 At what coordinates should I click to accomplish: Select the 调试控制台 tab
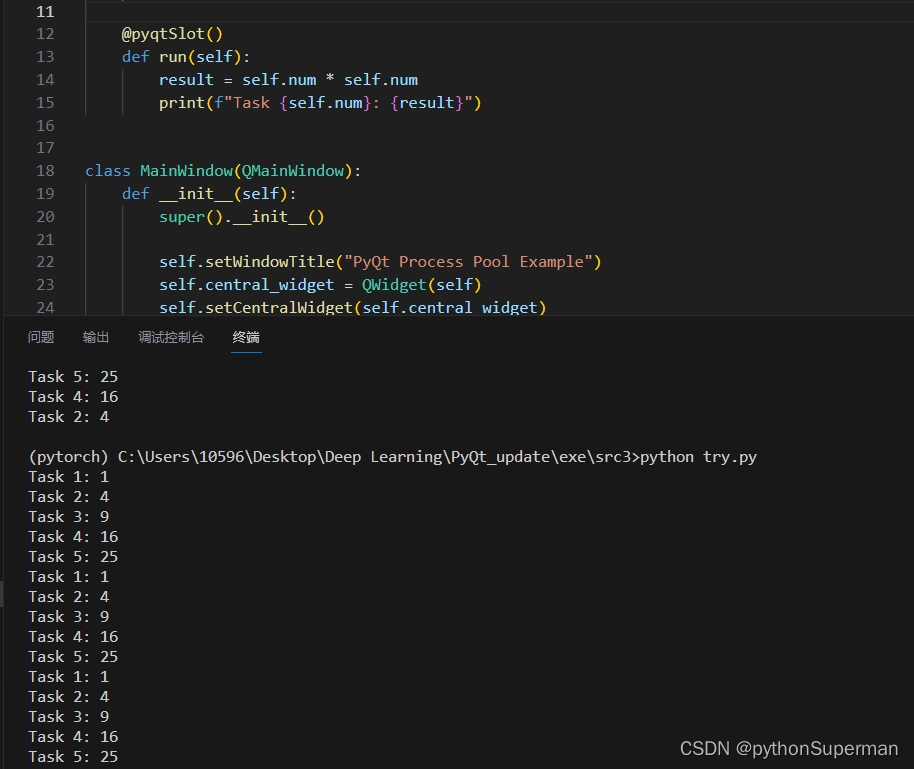click(x=171, y=337)
